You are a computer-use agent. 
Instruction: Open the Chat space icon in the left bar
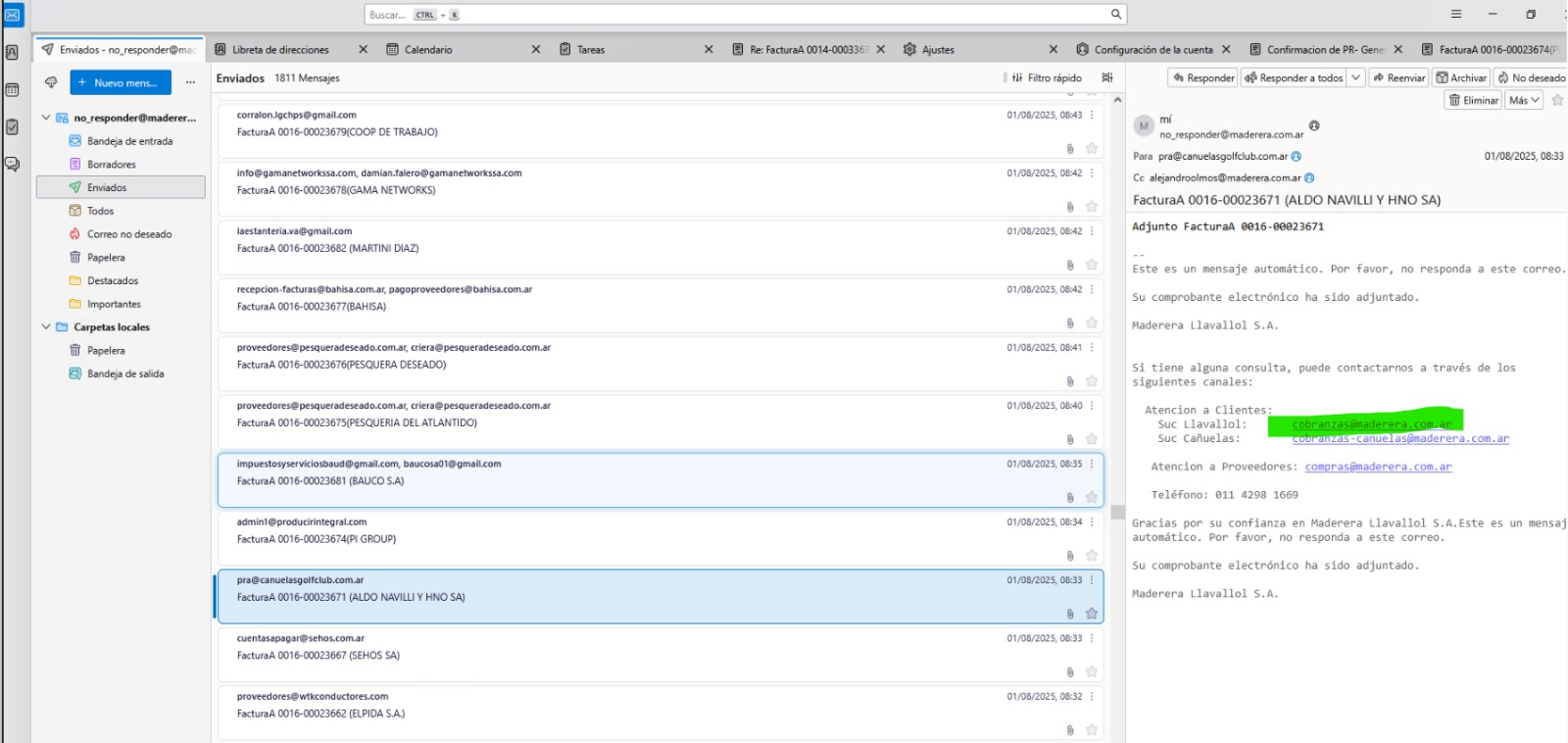13,164
